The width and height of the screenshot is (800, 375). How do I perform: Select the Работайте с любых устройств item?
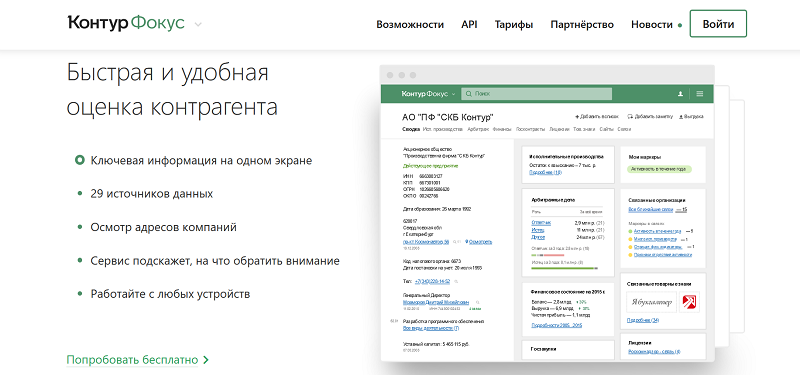point(170,294)
